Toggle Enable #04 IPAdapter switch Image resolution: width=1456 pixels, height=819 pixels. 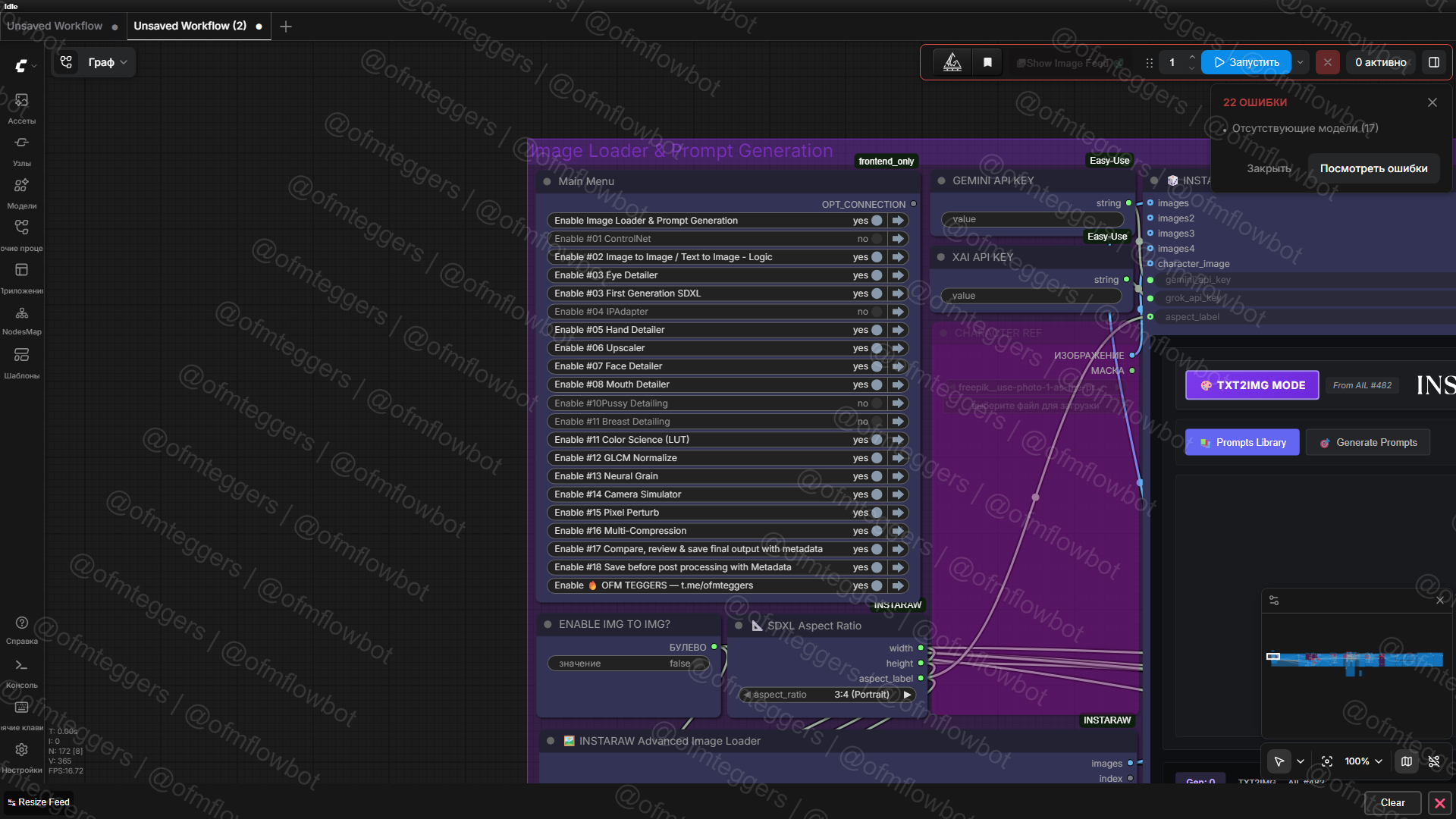[x=877, y=312]
